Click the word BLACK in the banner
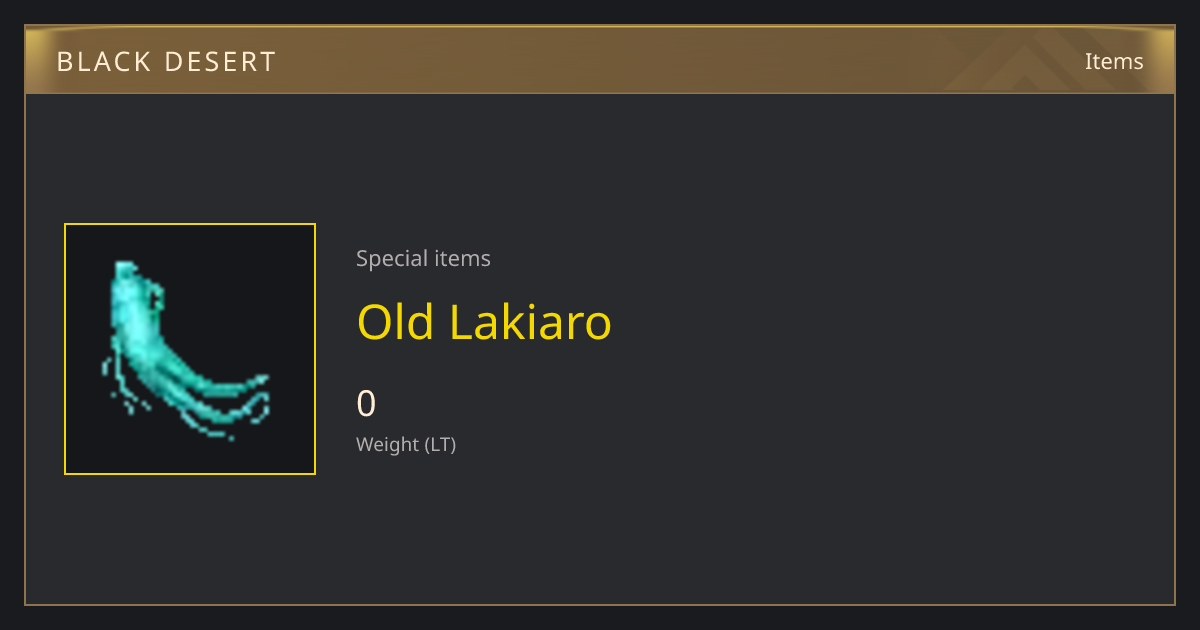This screenshot has height=630, width=1200. click(x=102, y=62)
